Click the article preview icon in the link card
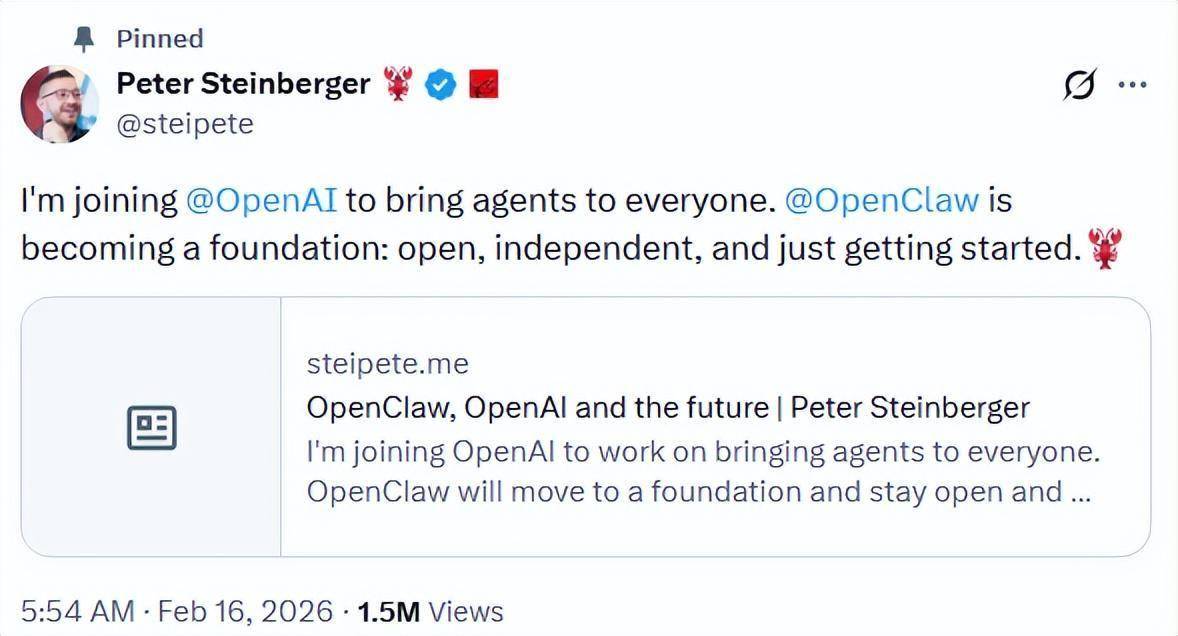1178x636 pixels. click(151, 425)
